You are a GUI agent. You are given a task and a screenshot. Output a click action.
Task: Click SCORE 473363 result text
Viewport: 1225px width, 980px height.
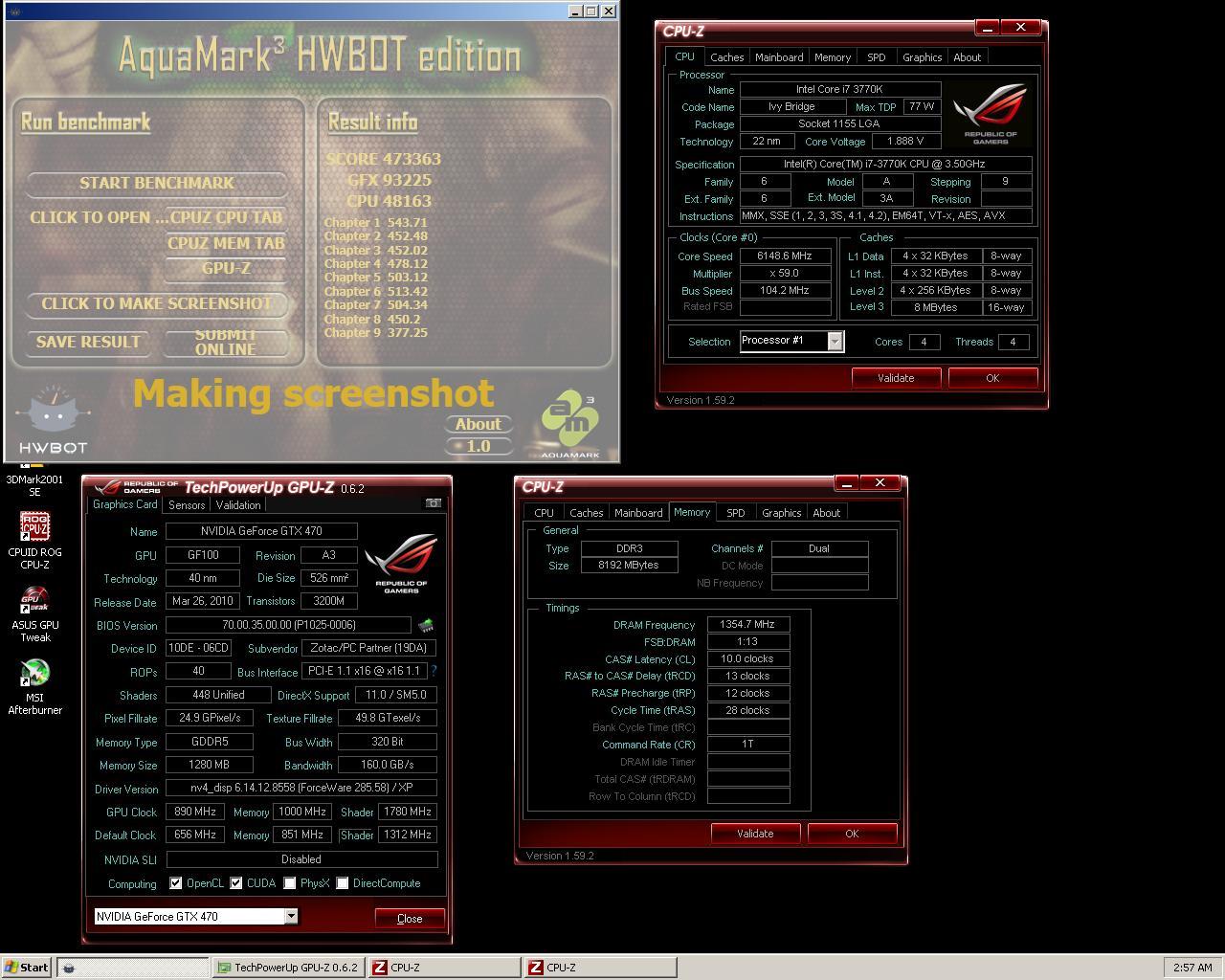coord(384,159)
